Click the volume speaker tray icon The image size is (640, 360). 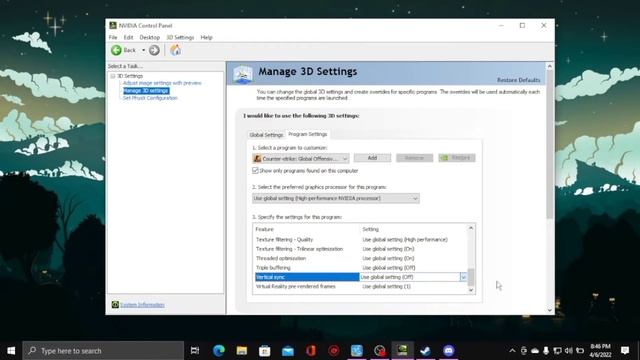click(569, 351)
